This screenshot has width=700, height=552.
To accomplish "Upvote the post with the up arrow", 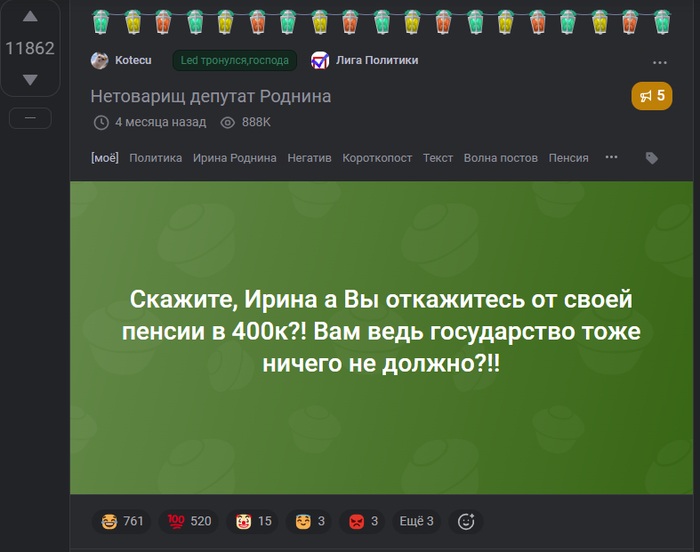I will pos(30,17).
